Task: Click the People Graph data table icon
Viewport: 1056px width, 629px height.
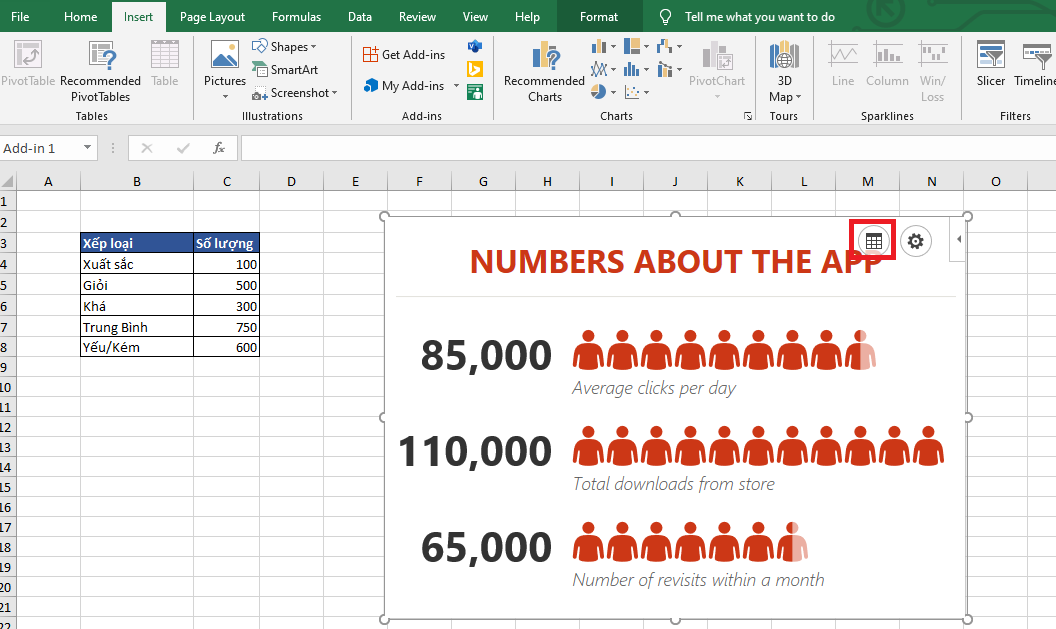Action: pos(874,241)
